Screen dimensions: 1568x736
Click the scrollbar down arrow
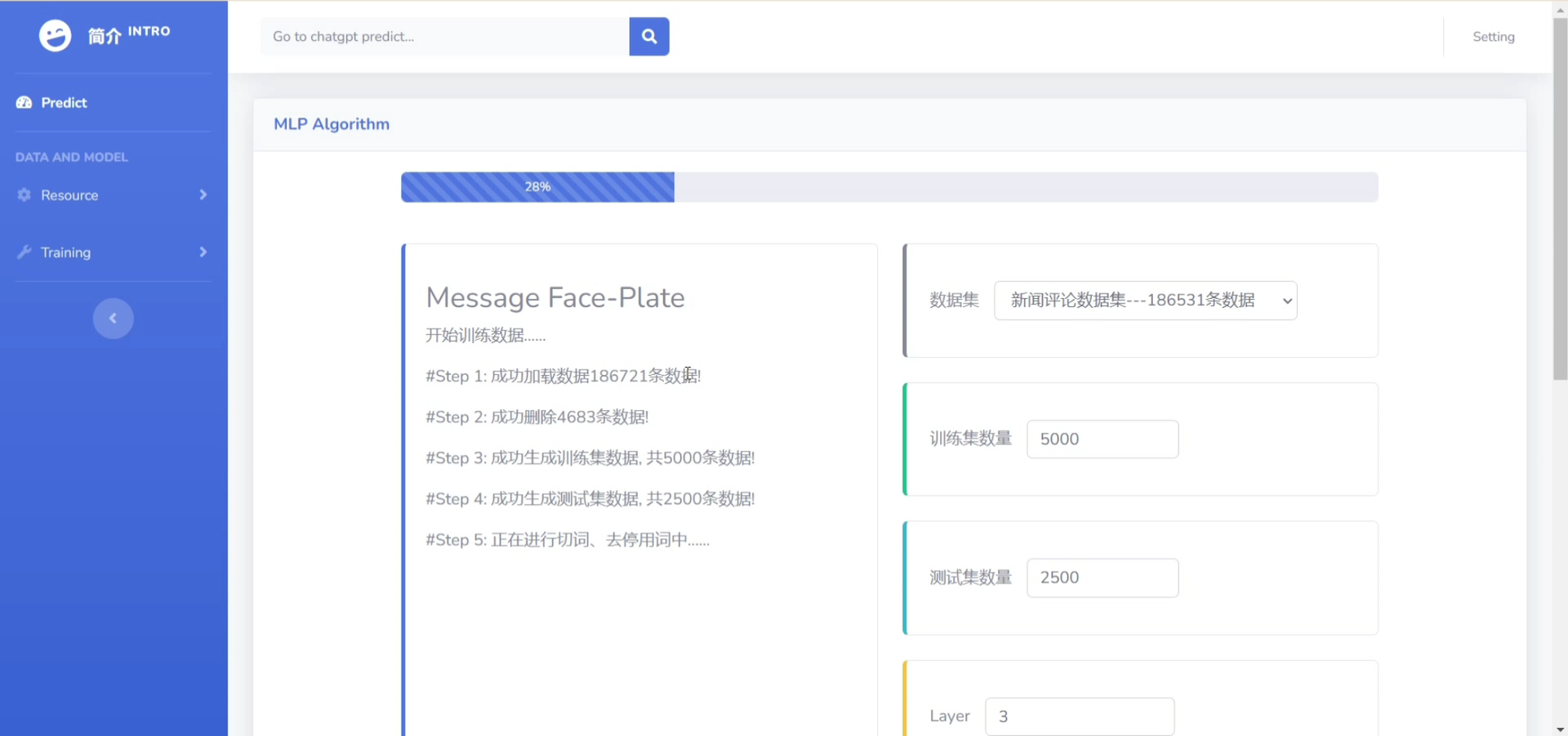(1560, 729)
